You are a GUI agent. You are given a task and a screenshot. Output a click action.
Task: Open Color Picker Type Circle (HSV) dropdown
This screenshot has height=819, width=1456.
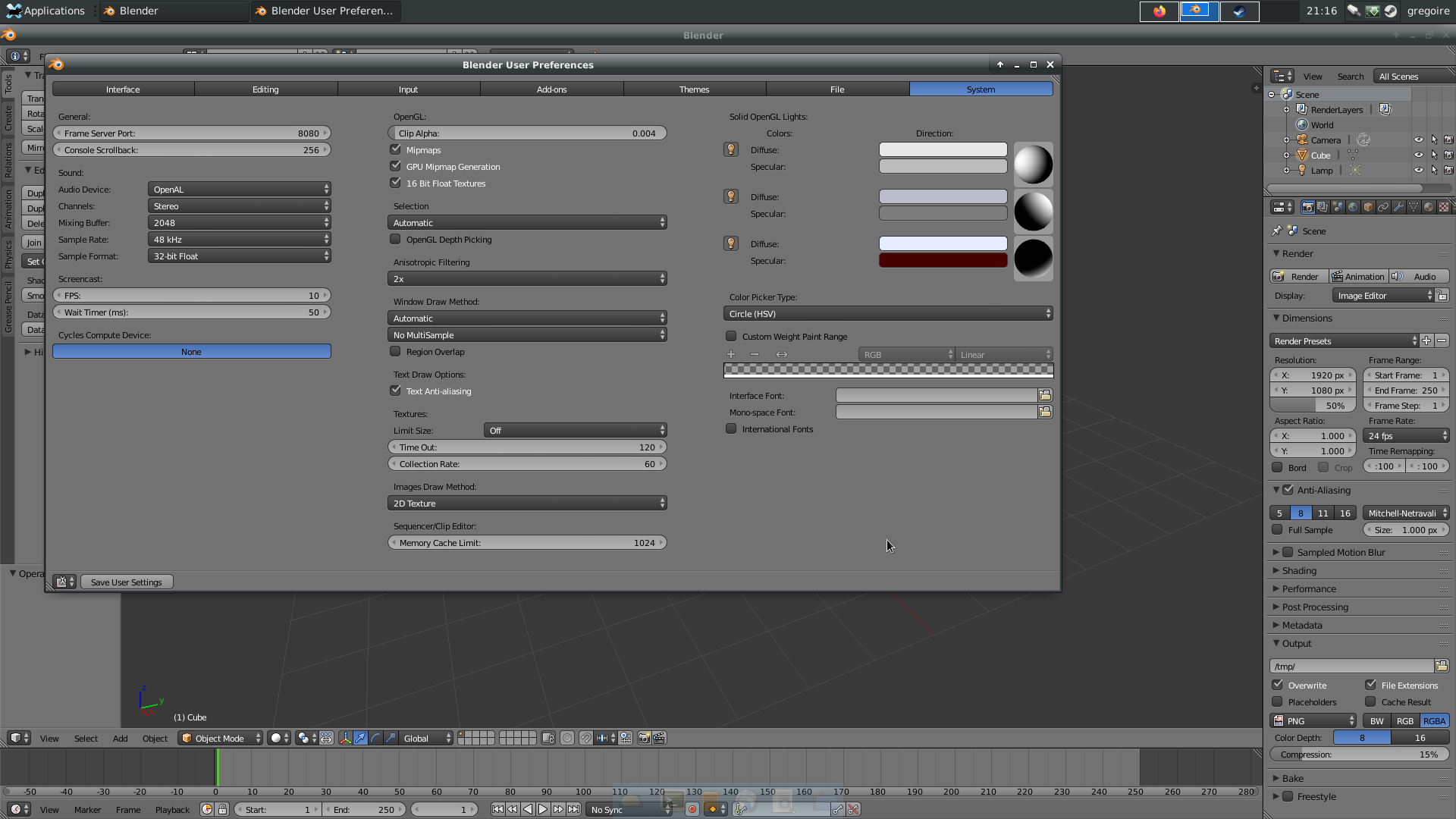[888, 313]
